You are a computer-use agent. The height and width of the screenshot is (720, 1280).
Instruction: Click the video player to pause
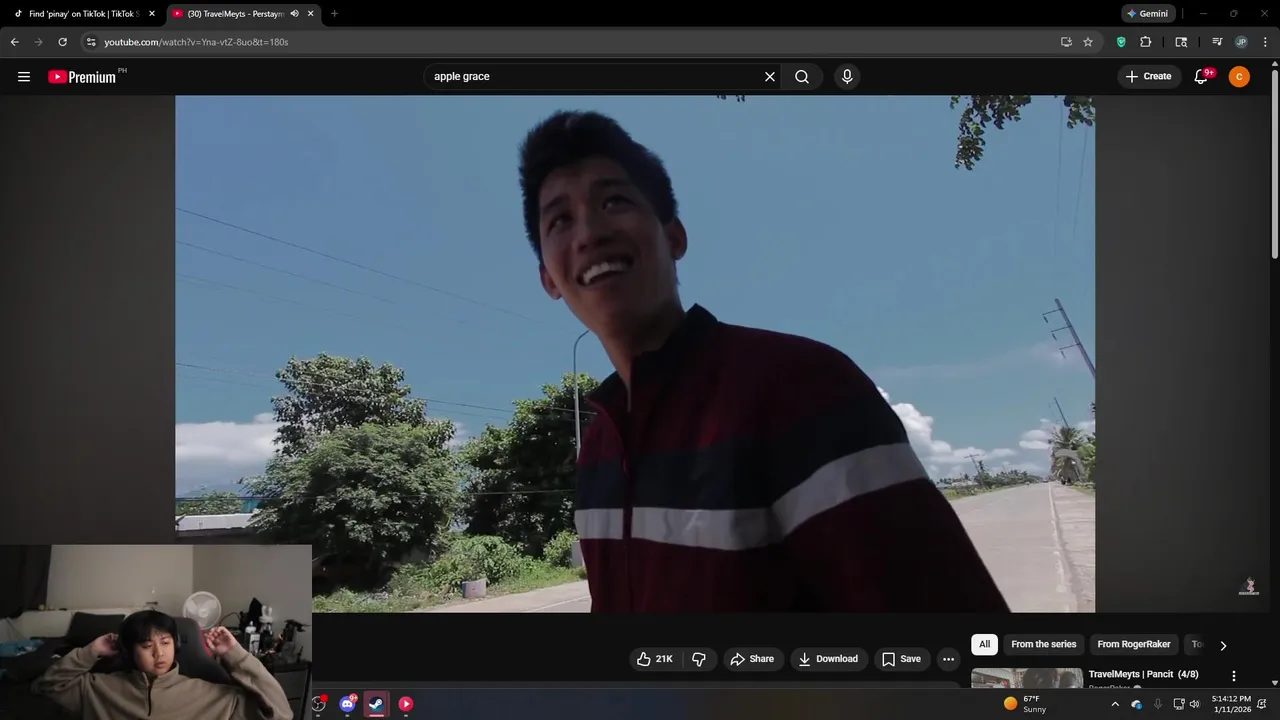point(635,353)
